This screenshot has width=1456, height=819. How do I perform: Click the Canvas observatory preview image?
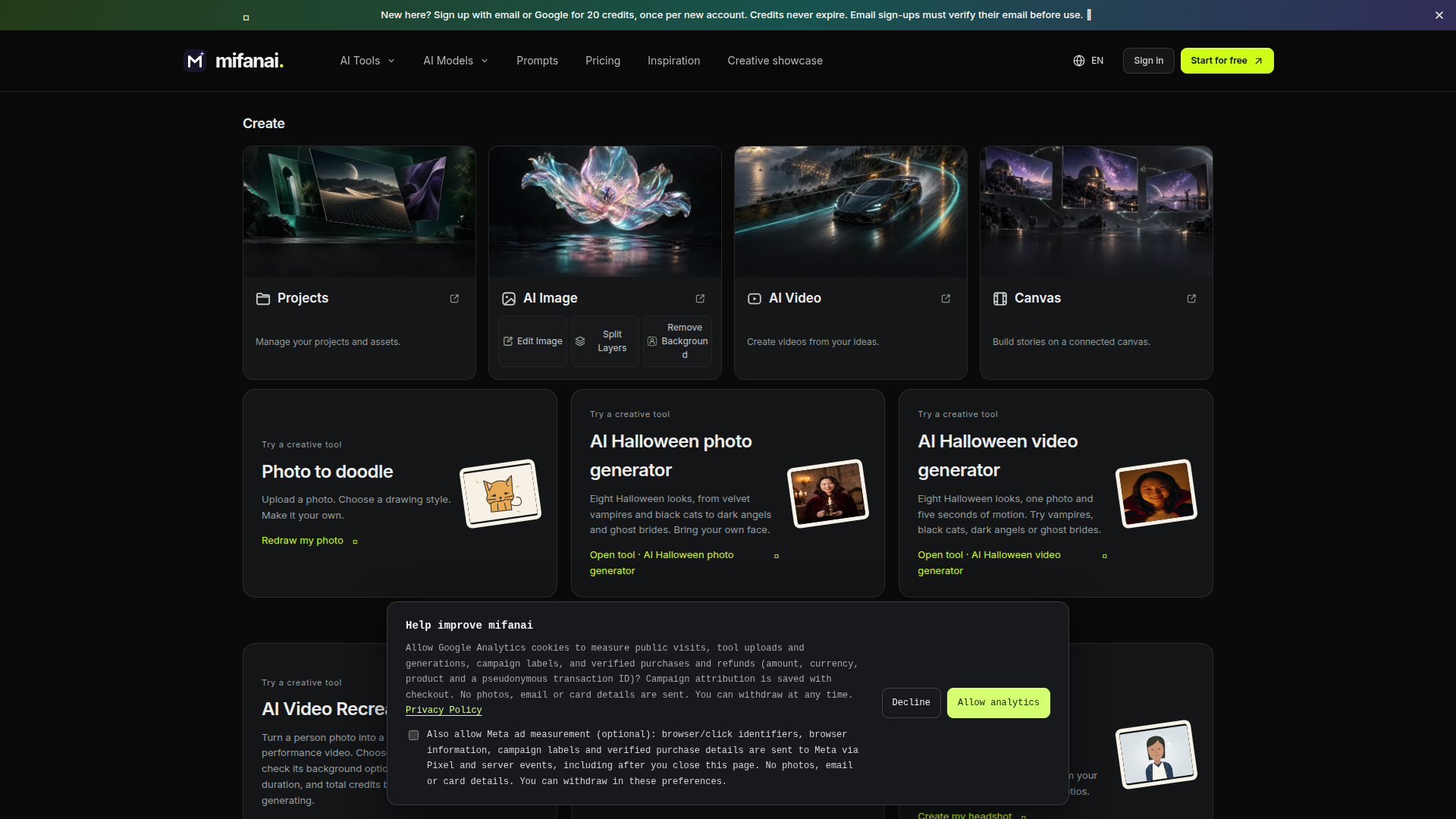(1097, 212)
